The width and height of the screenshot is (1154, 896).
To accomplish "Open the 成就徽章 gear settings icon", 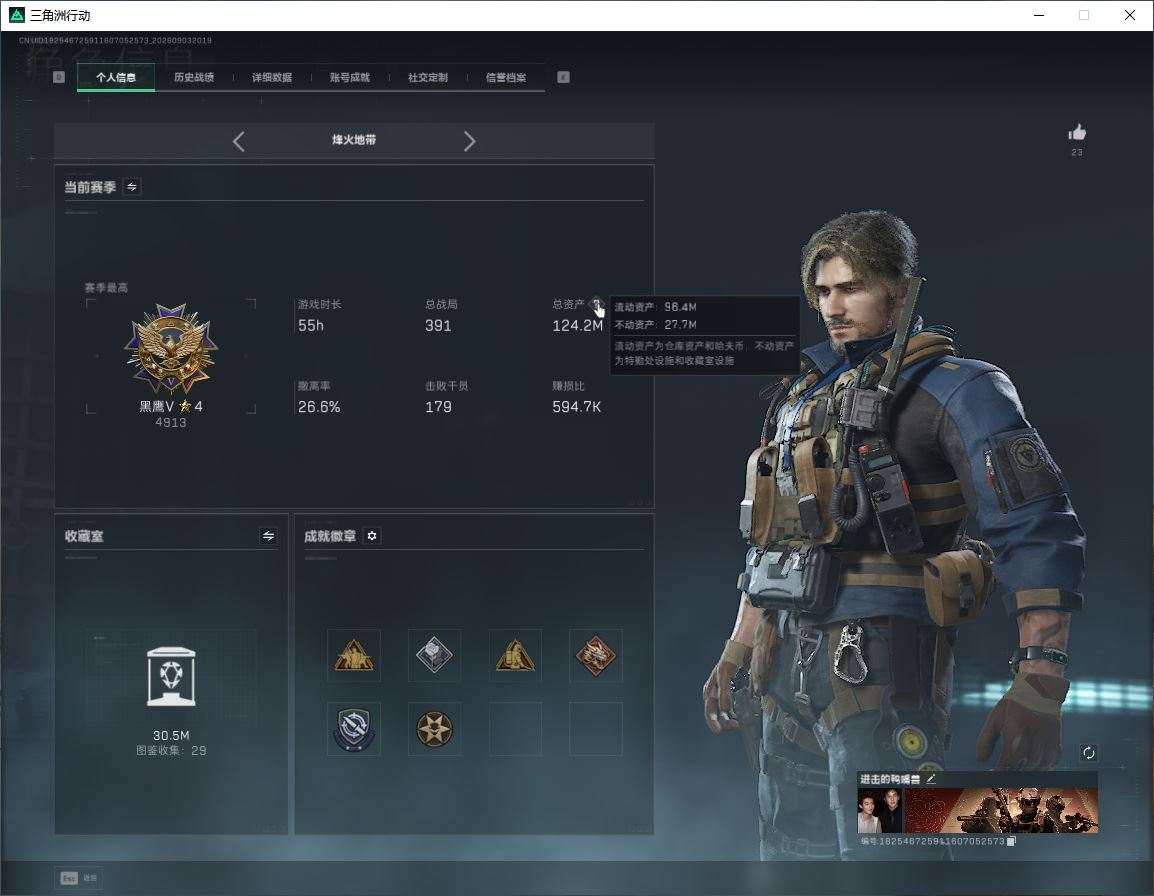I will (x=372, y=536).
